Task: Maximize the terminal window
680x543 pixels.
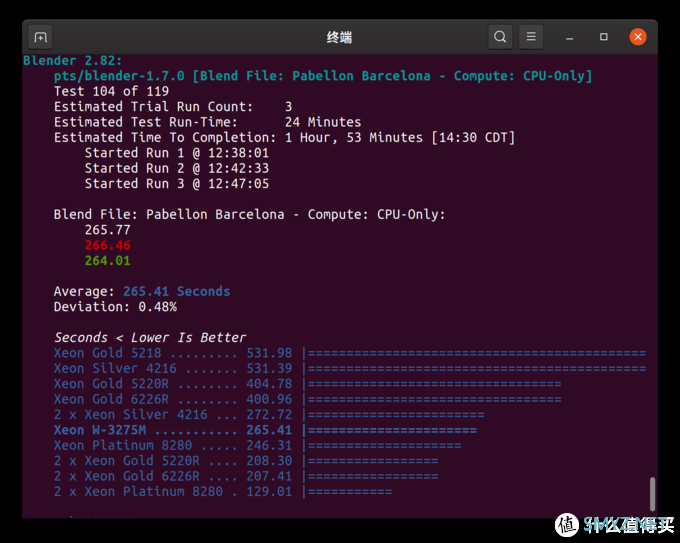Action: pyautogui.click(x=603, y=37)
